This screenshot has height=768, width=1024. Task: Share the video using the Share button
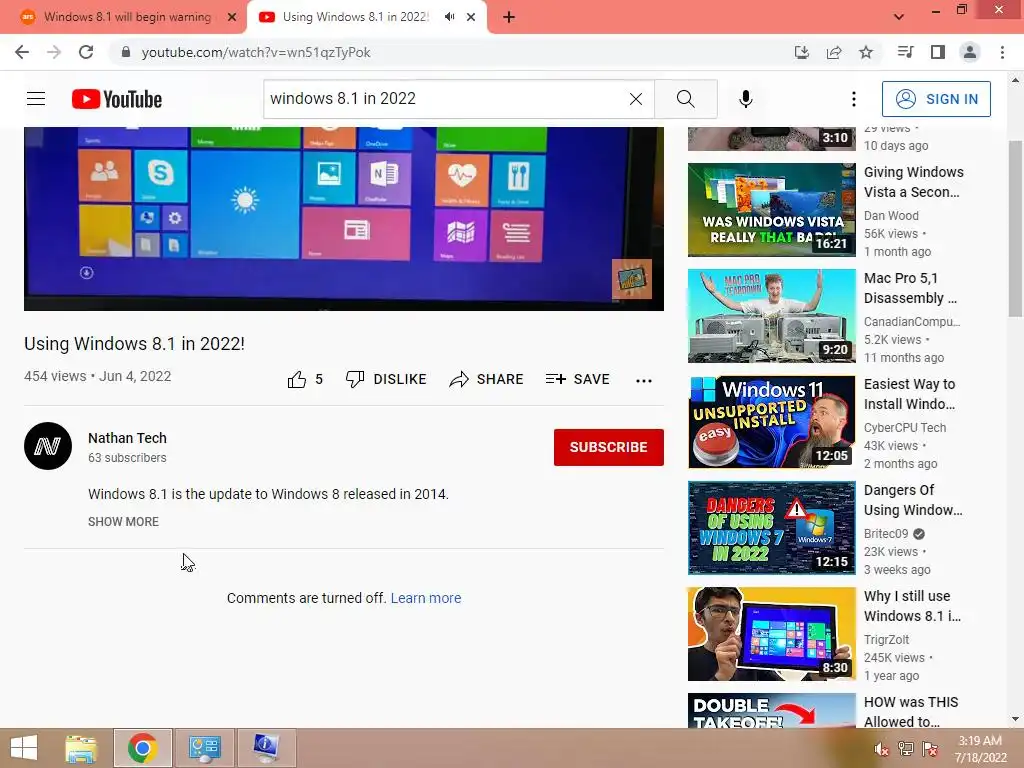(x=487, y=379)
